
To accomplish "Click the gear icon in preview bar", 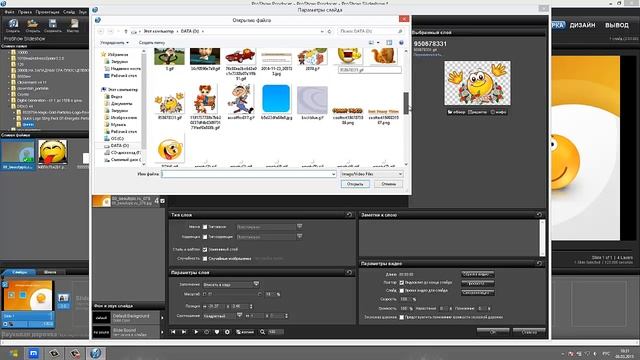I will (227, 332).
